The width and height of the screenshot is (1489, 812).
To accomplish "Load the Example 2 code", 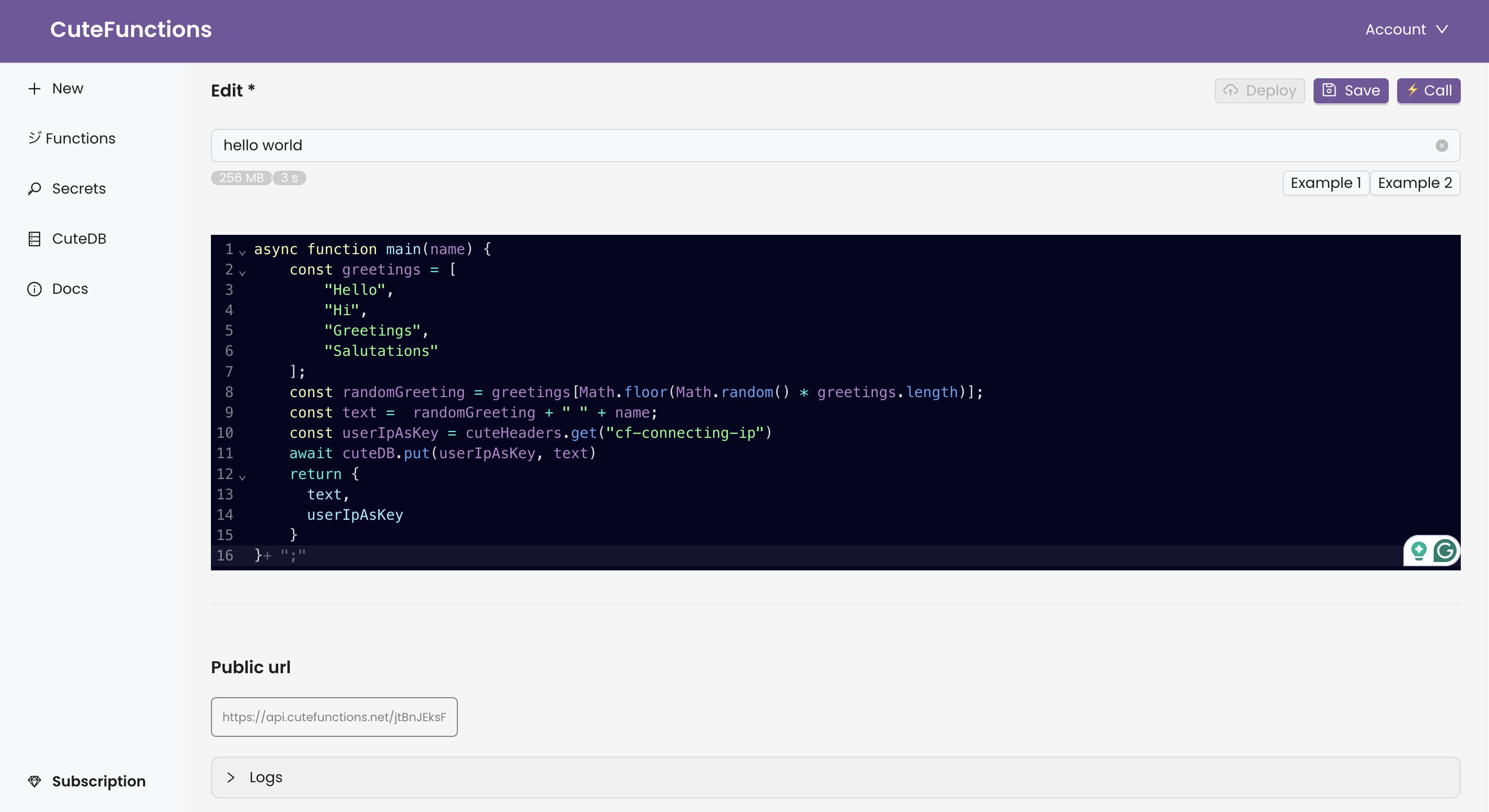I will tap(1414, 183).
